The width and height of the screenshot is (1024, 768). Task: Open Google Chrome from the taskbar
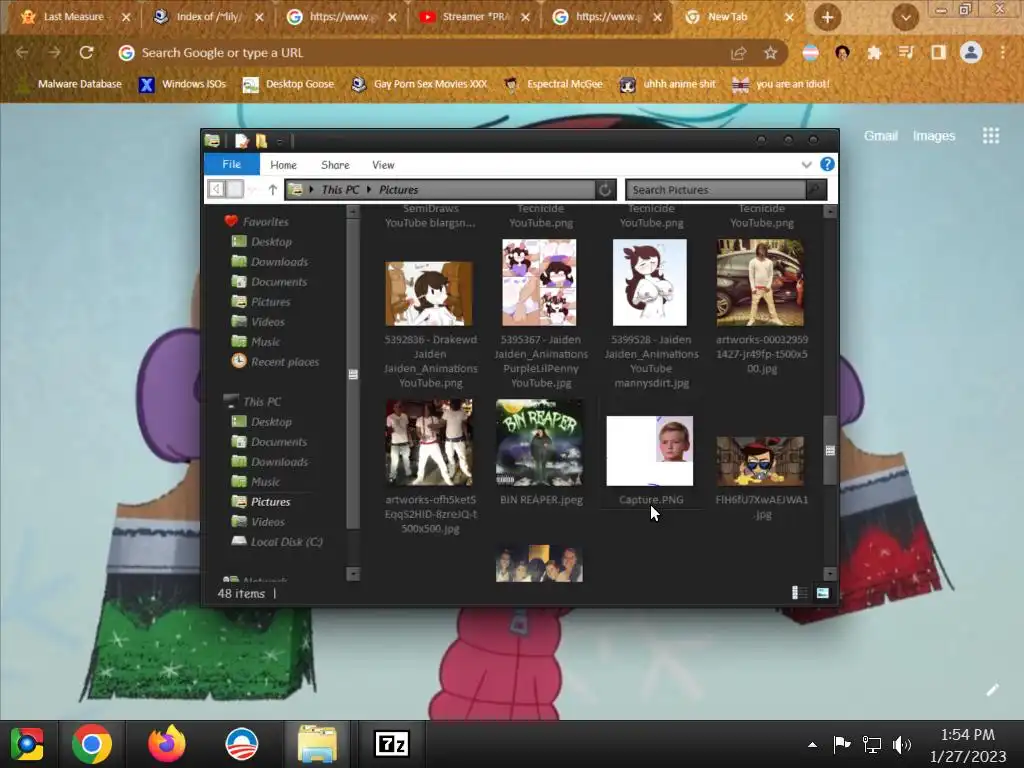click(91, 744)
